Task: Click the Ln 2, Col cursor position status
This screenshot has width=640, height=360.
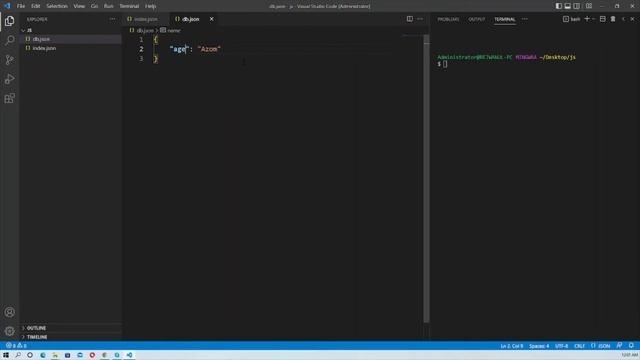Action: tap(511, 346)
